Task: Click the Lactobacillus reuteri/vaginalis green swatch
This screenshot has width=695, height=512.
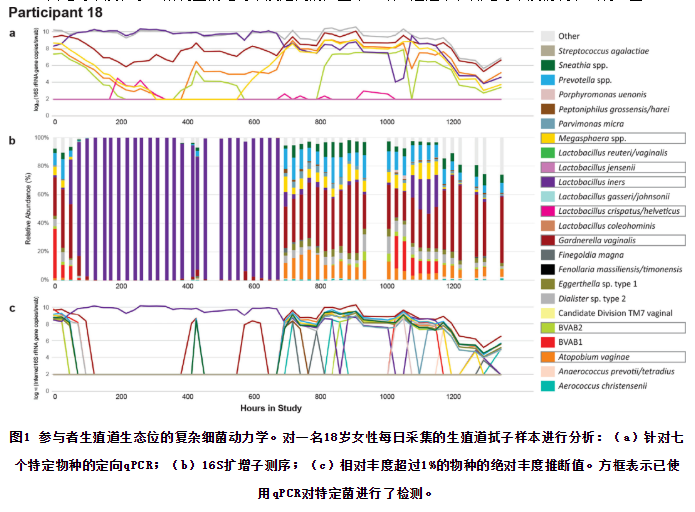Action: coord(548,153)
